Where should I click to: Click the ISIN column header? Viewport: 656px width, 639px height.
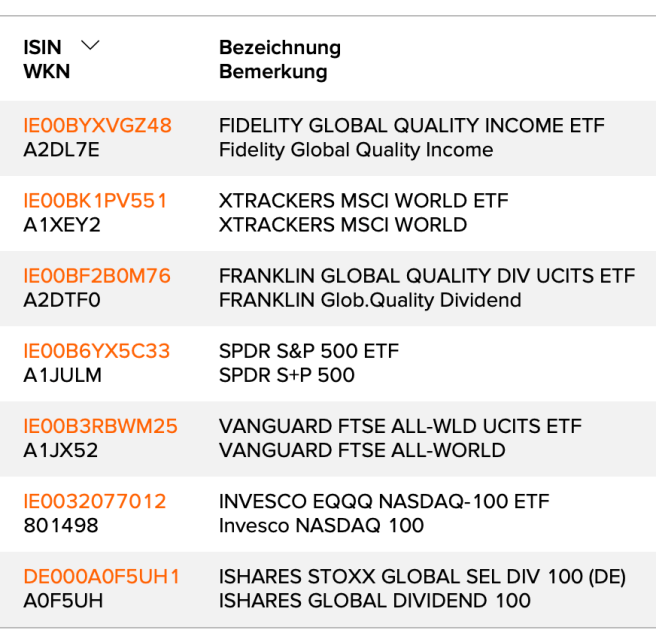click(x=42, y=47)
